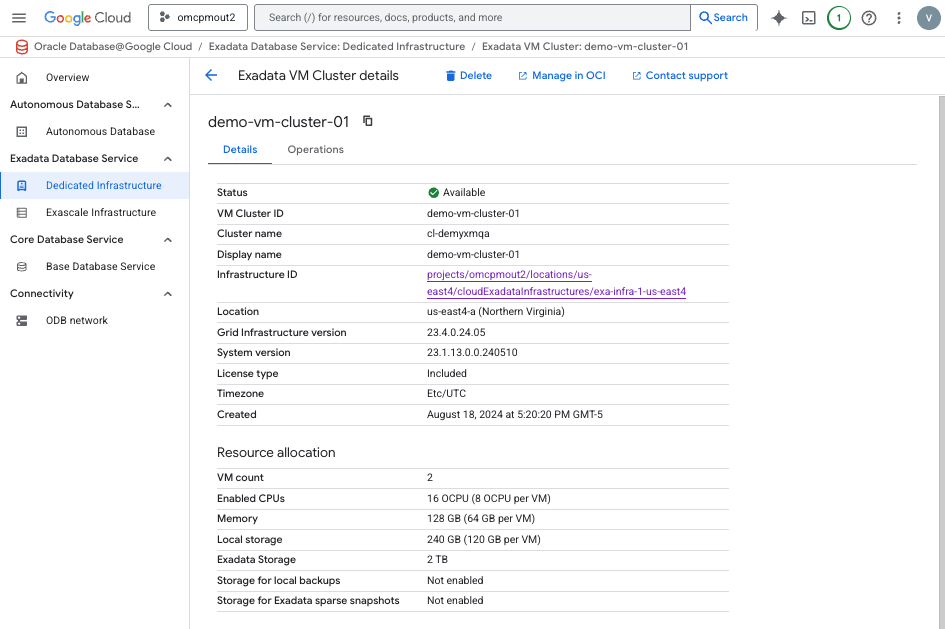Collapse the Connectivity section
Screen dimensions: 945x629
167,293
